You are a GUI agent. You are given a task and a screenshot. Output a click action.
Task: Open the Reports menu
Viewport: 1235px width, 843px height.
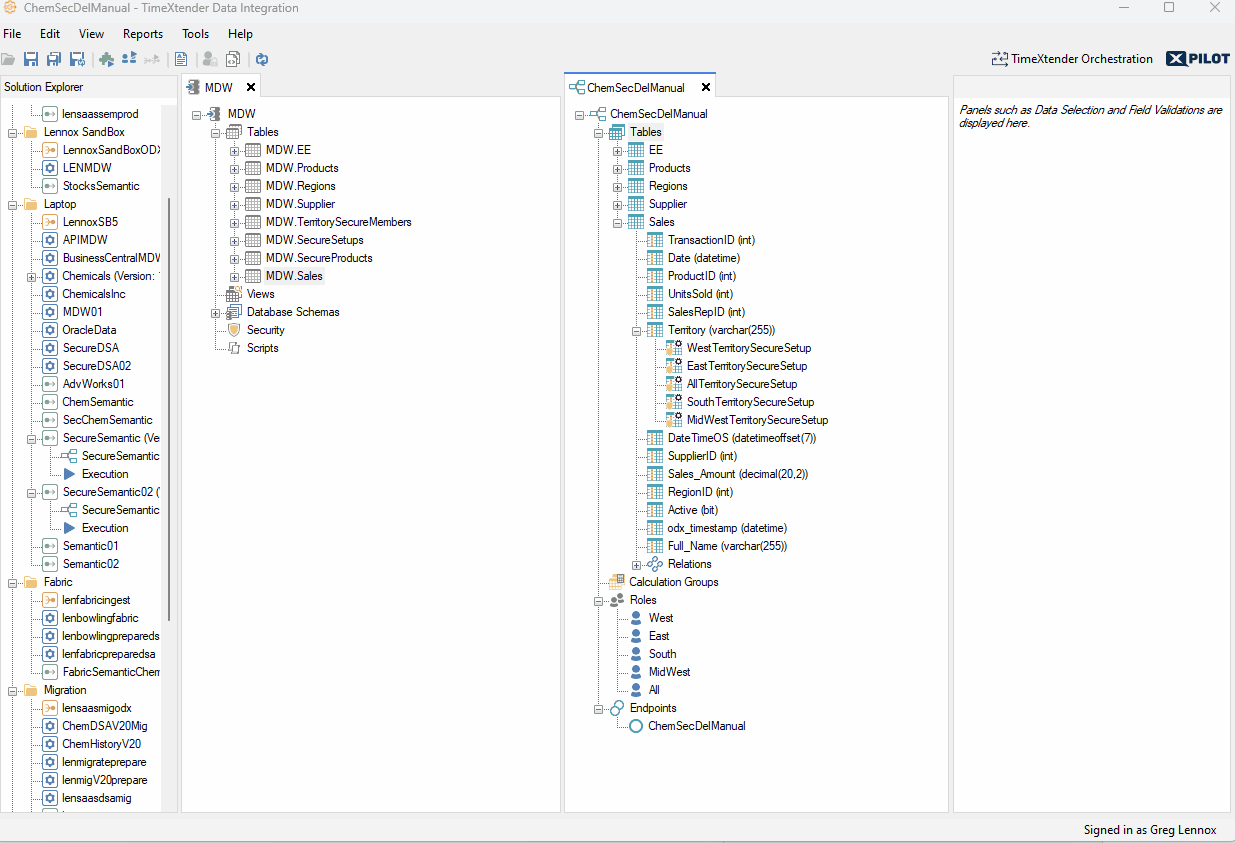[143, 34]
